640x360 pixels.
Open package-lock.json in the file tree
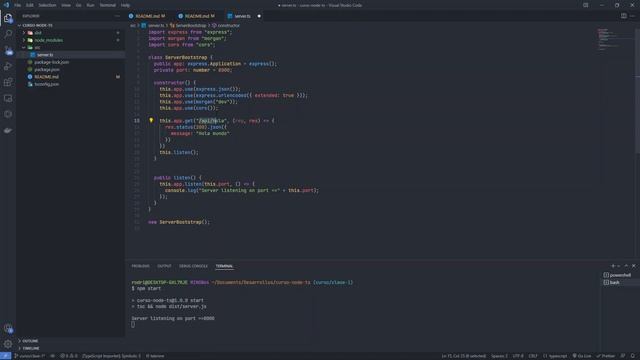(51, 62)
